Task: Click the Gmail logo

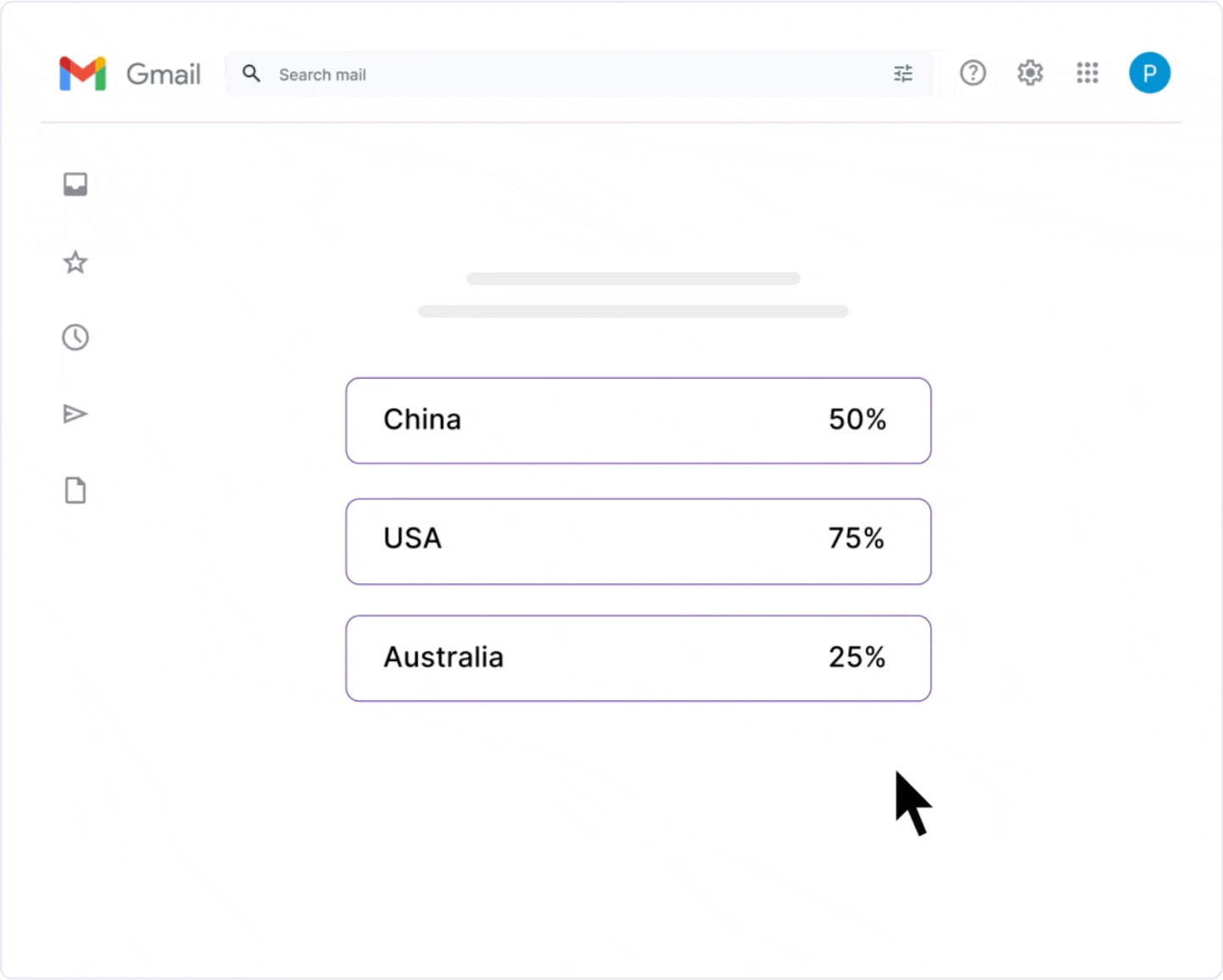Action: click(x=82, y=74)
